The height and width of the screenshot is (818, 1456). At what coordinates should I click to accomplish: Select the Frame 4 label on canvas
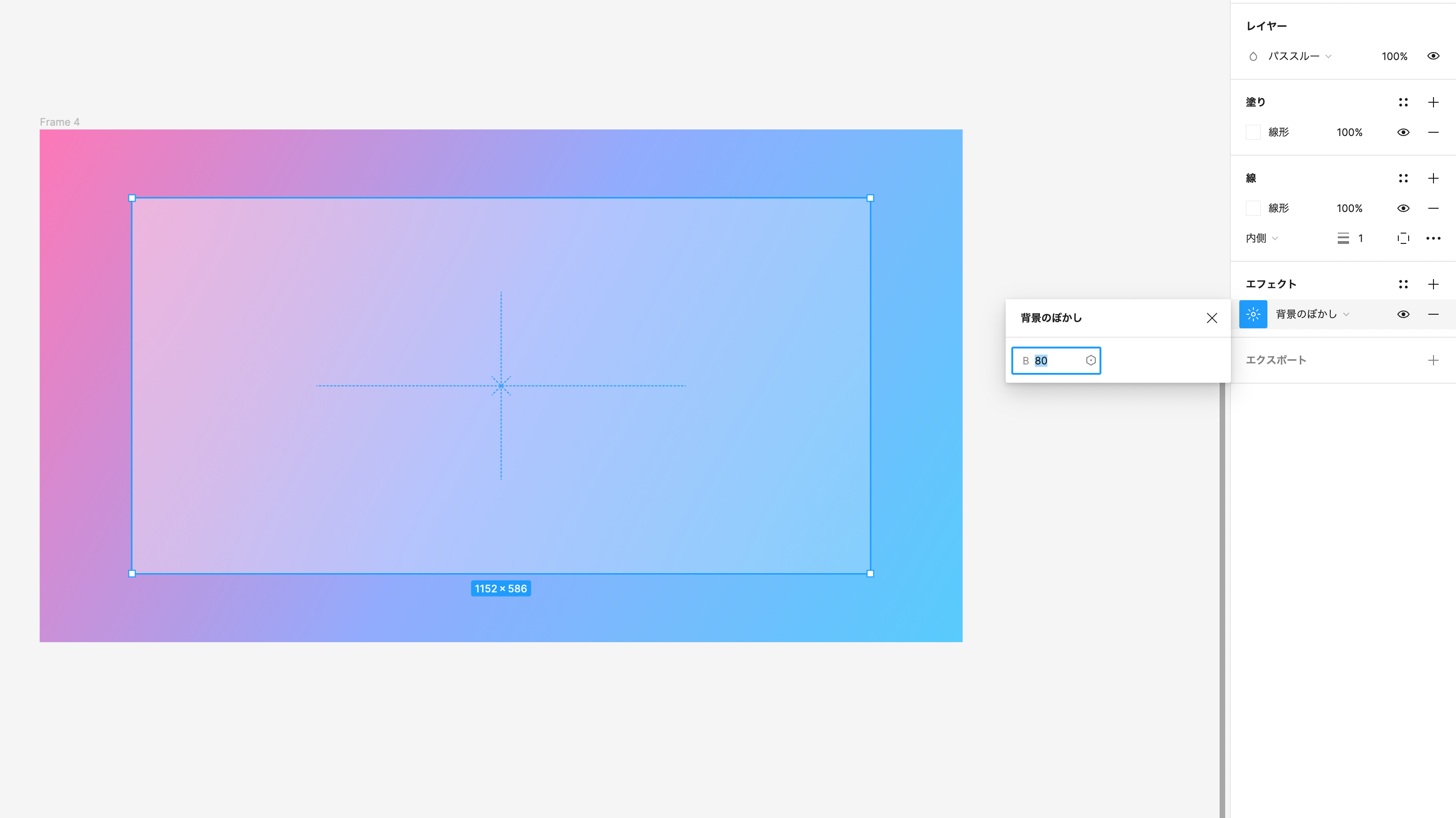tap(60, 122)
